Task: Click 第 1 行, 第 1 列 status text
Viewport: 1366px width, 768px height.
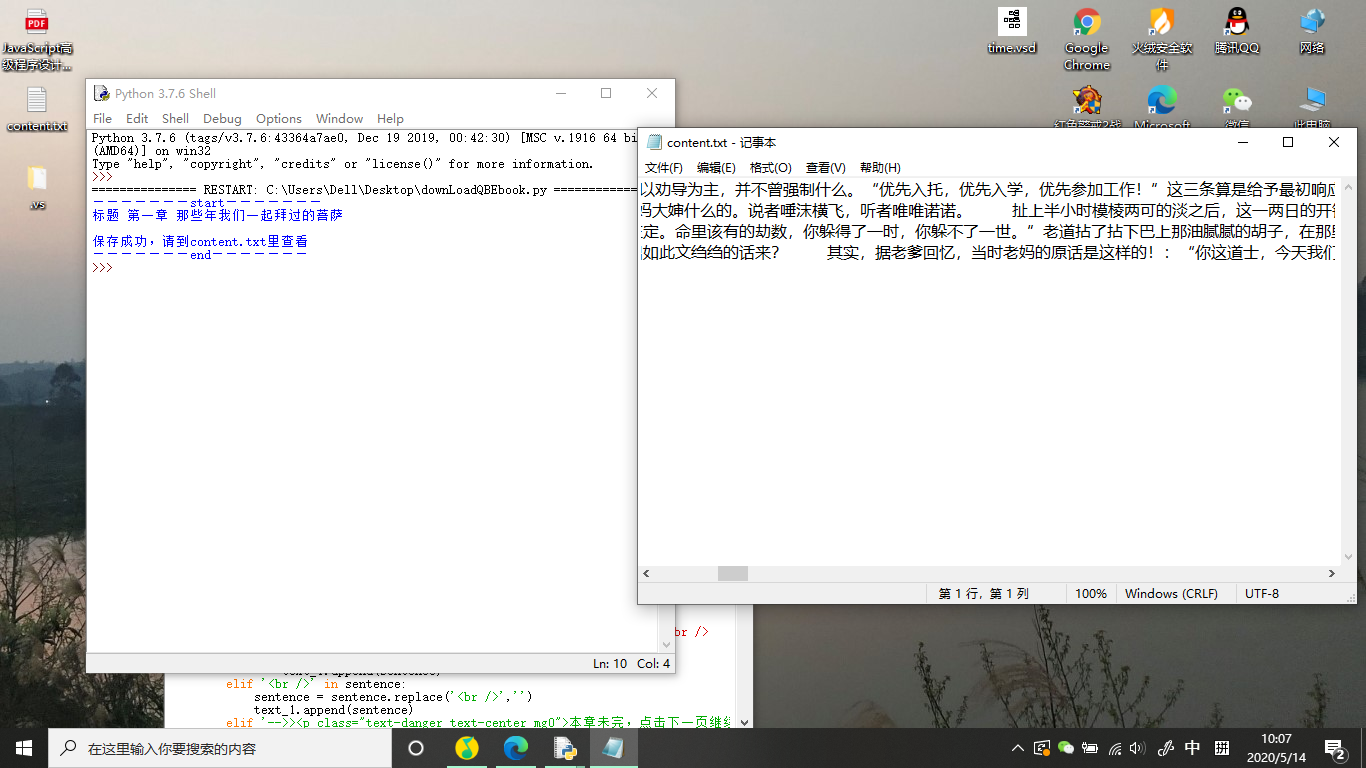Action: click(984, 593)
